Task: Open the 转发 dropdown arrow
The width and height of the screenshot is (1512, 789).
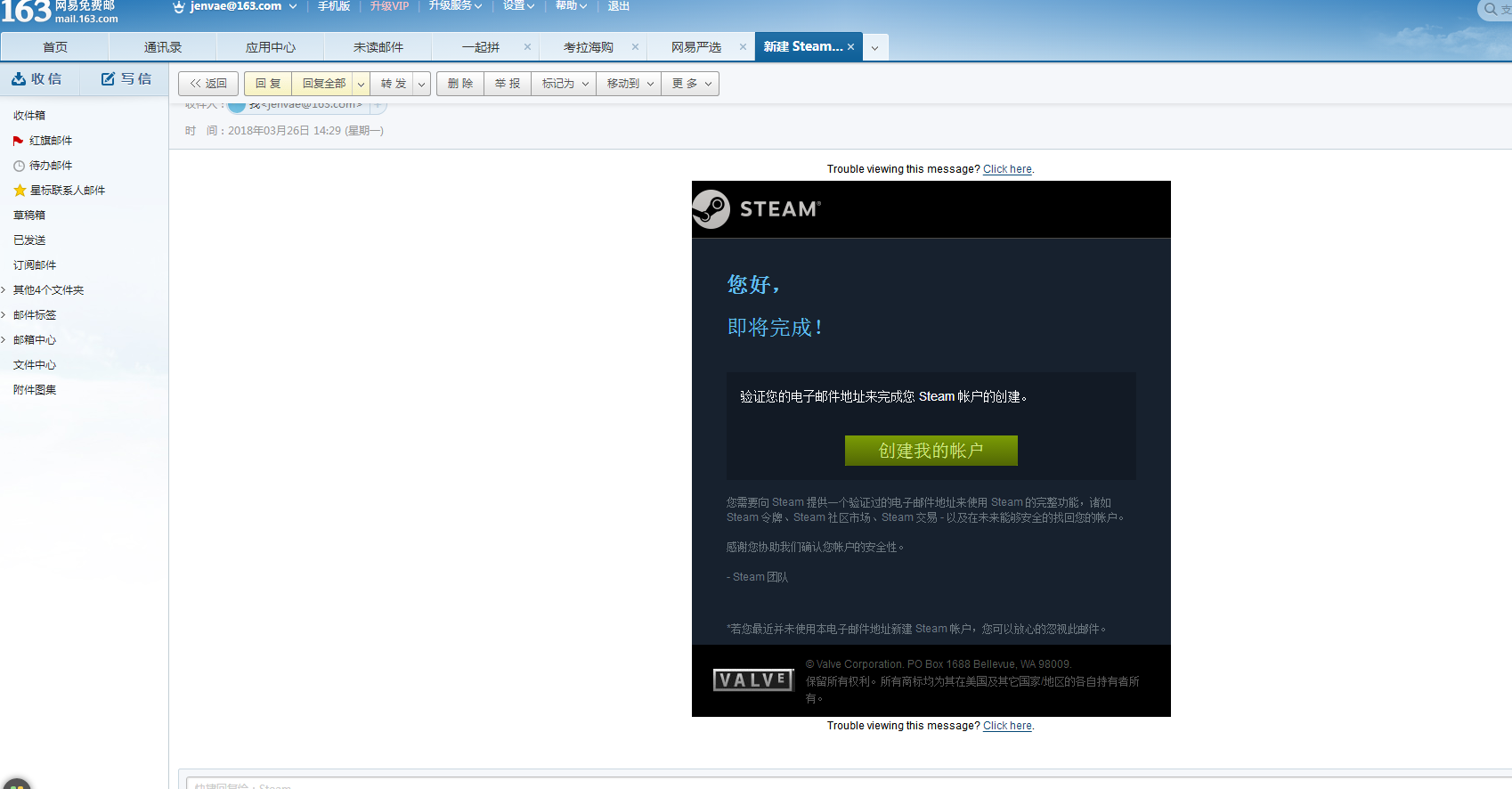Action: (x=421, y=84)
